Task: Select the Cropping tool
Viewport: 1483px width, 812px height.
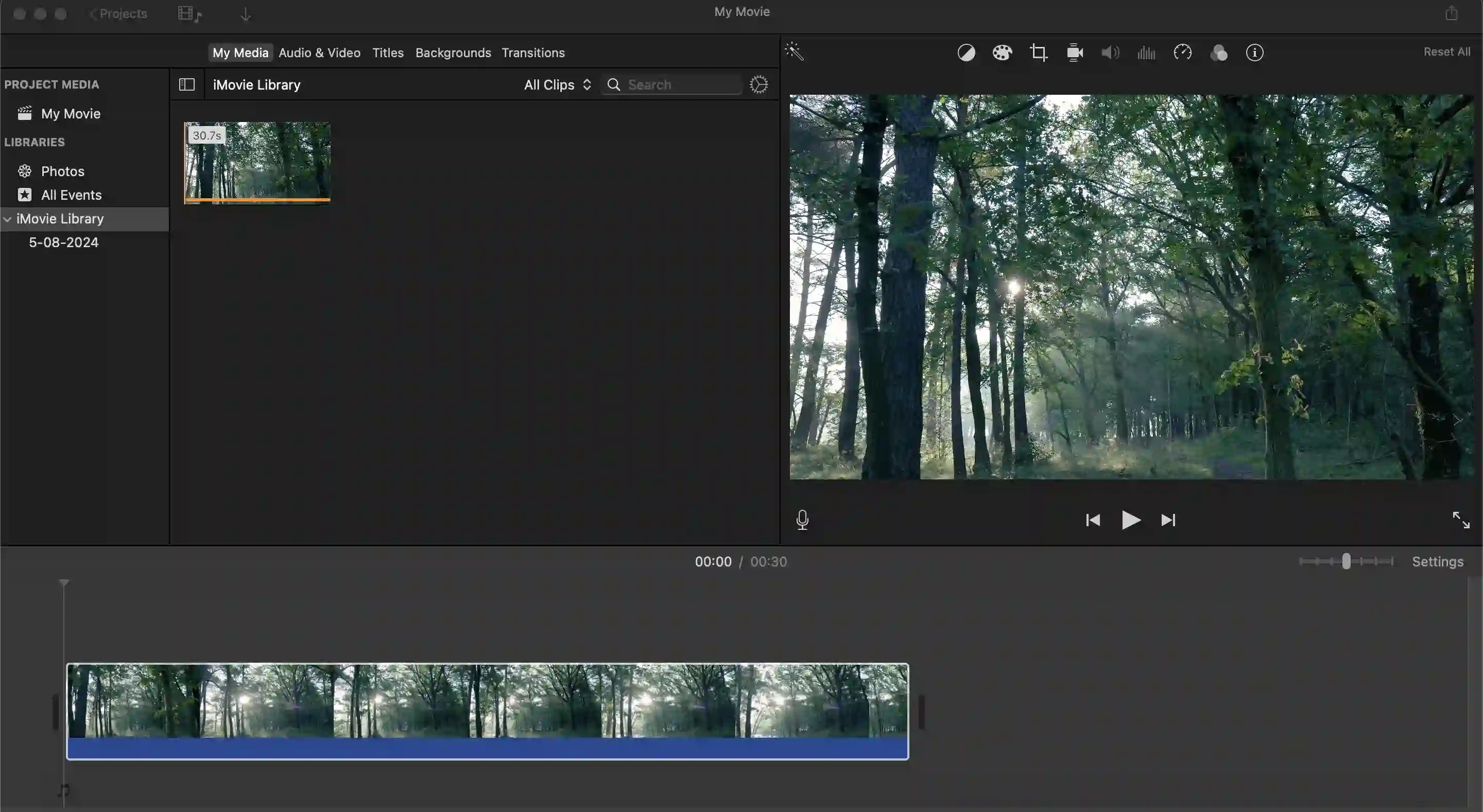Action: click(1039, 53)
